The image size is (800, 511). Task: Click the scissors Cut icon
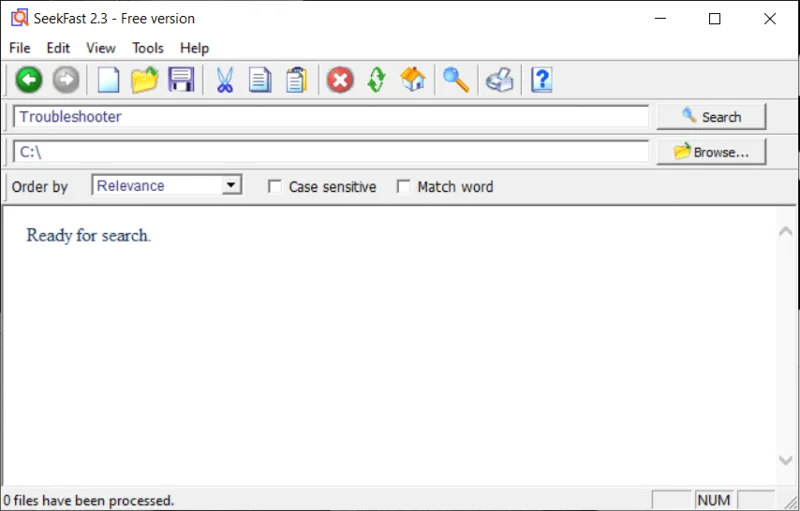[224, 80]
